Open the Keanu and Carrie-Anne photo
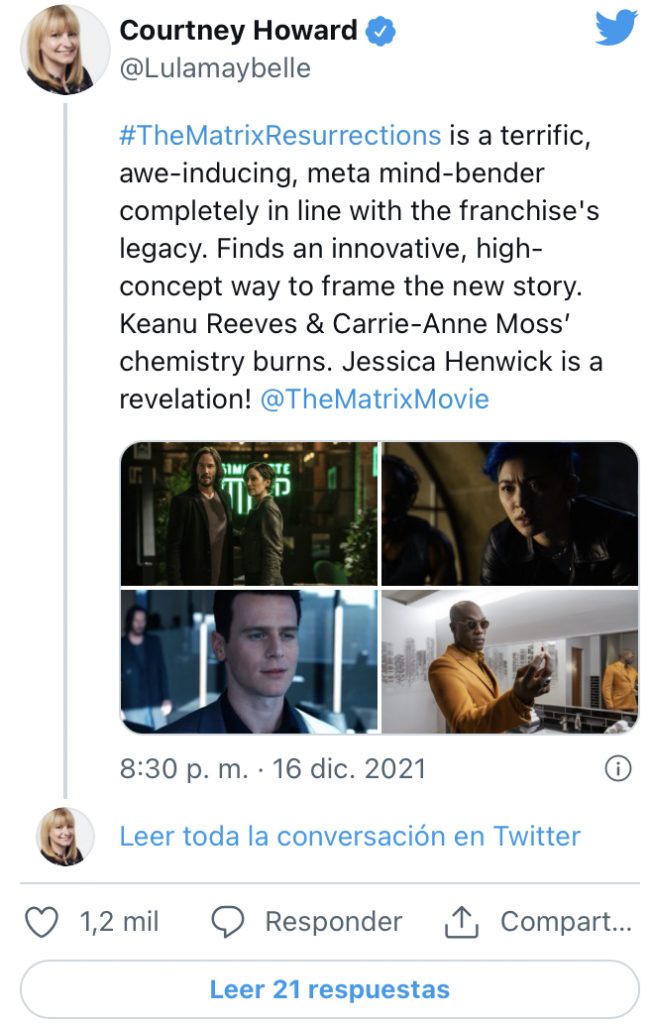 coord(249,514)
